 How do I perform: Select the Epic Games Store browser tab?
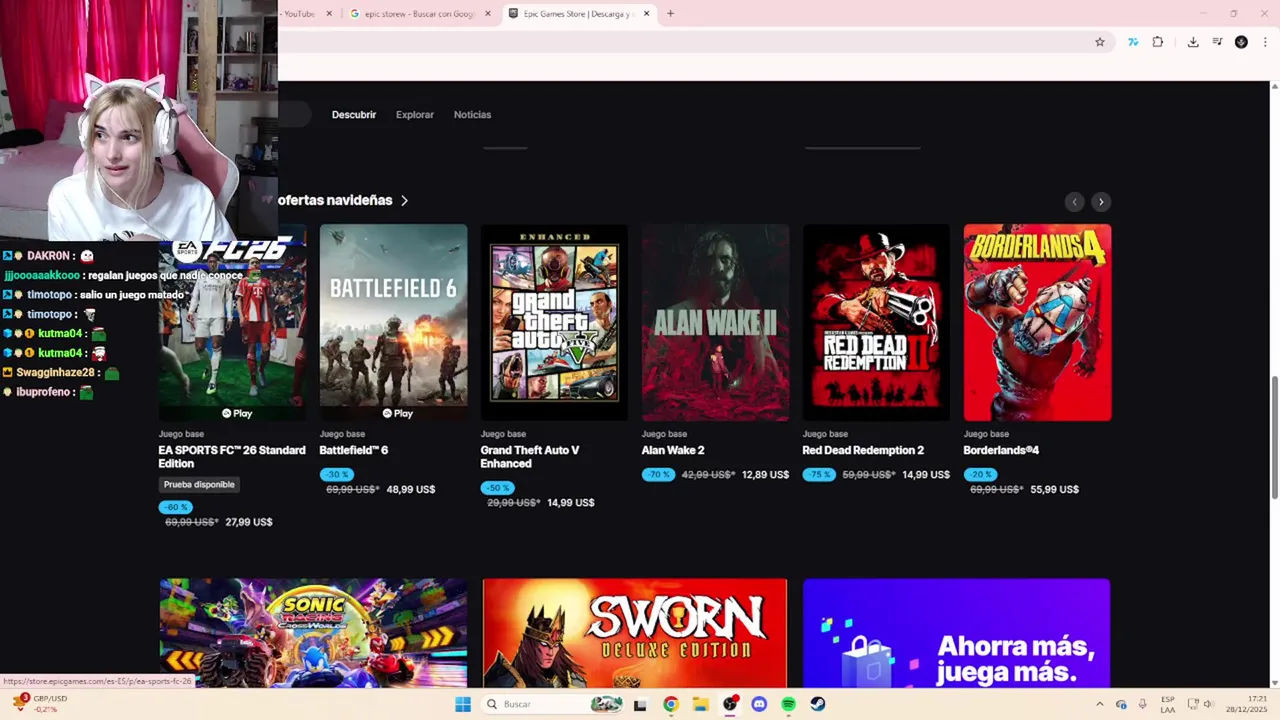pyautogui.click(x=579, y=14)
